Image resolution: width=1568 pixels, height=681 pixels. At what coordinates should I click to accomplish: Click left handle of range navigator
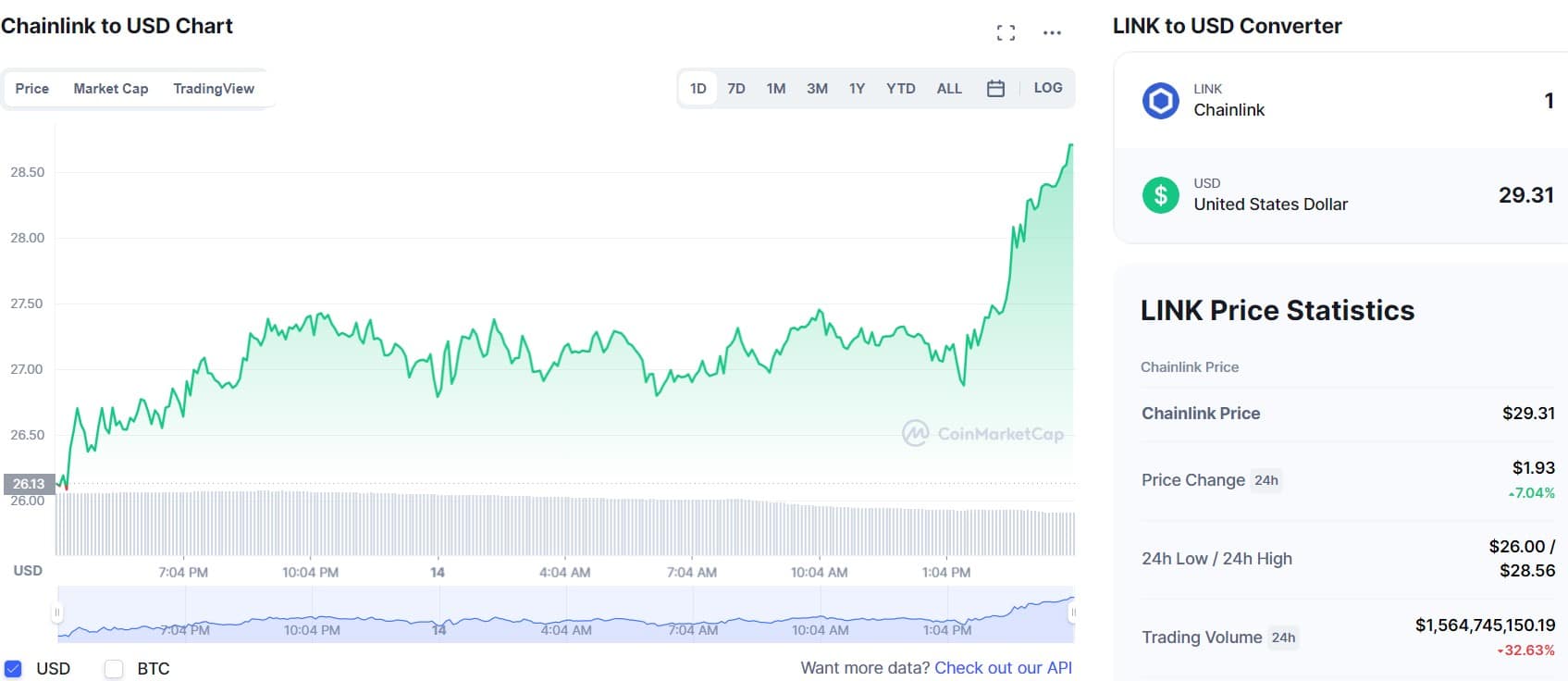click(x=56, y=613)
